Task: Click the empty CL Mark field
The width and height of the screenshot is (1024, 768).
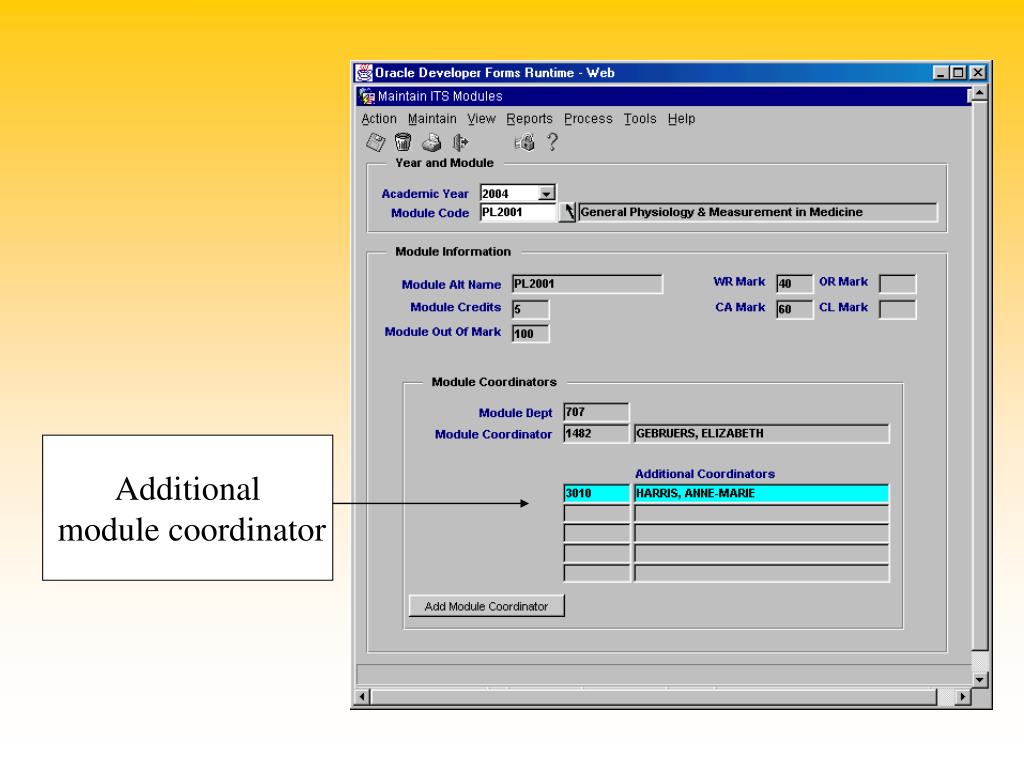Action: (897, 309)
